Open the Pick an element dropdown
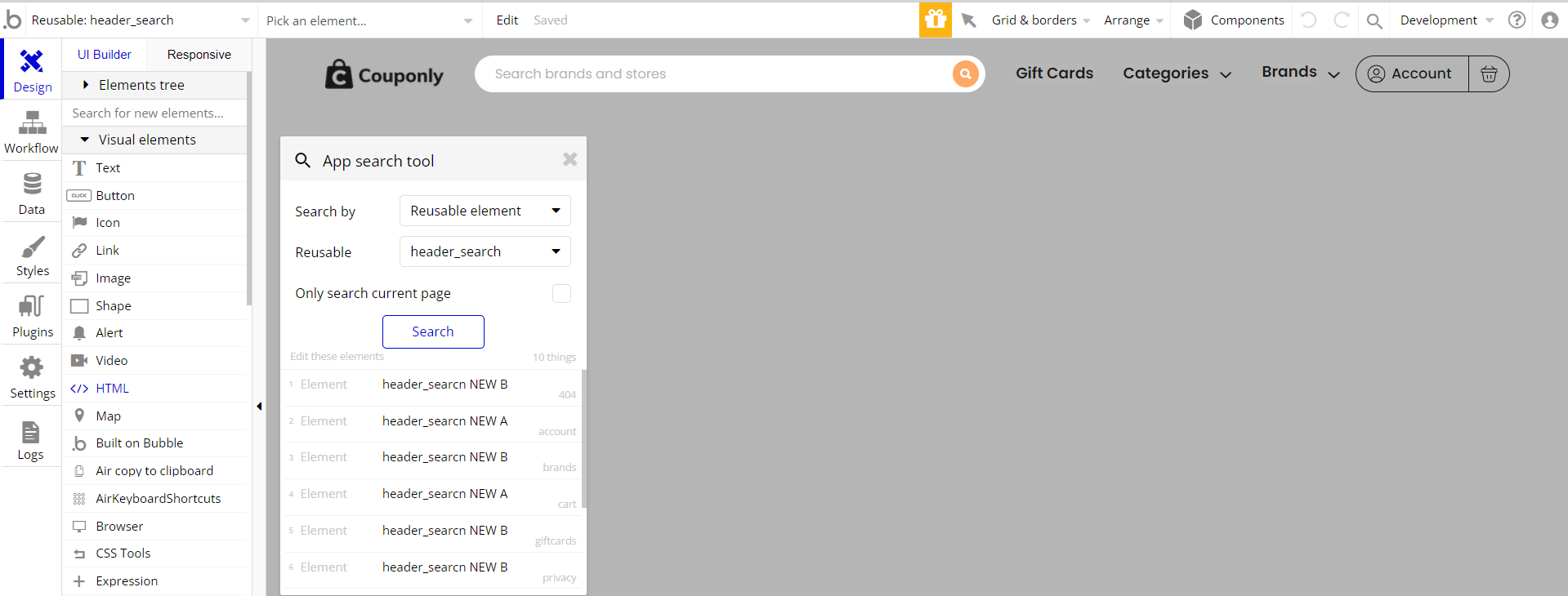Screen dimensions: 1568x596 pos(369,20)
